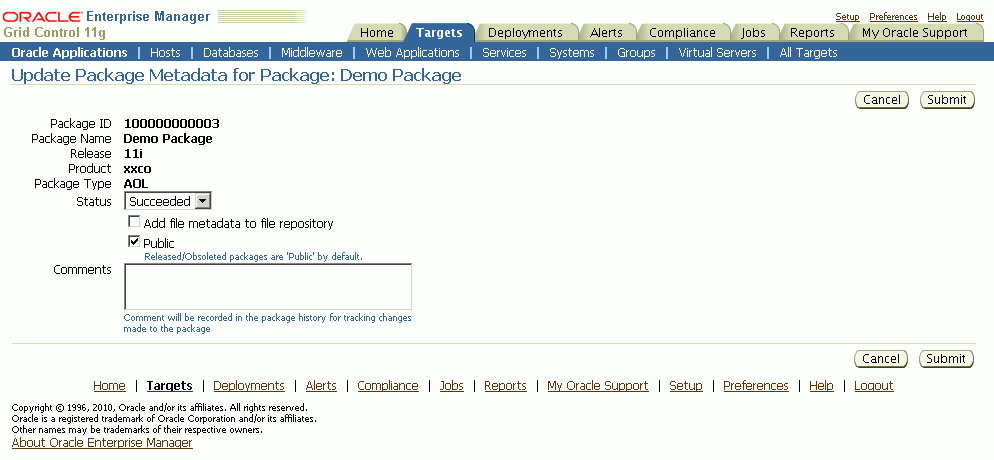This screenshot has width=994, height=460.
Task: Click the Product value xxco
Action: pos(138,169)
